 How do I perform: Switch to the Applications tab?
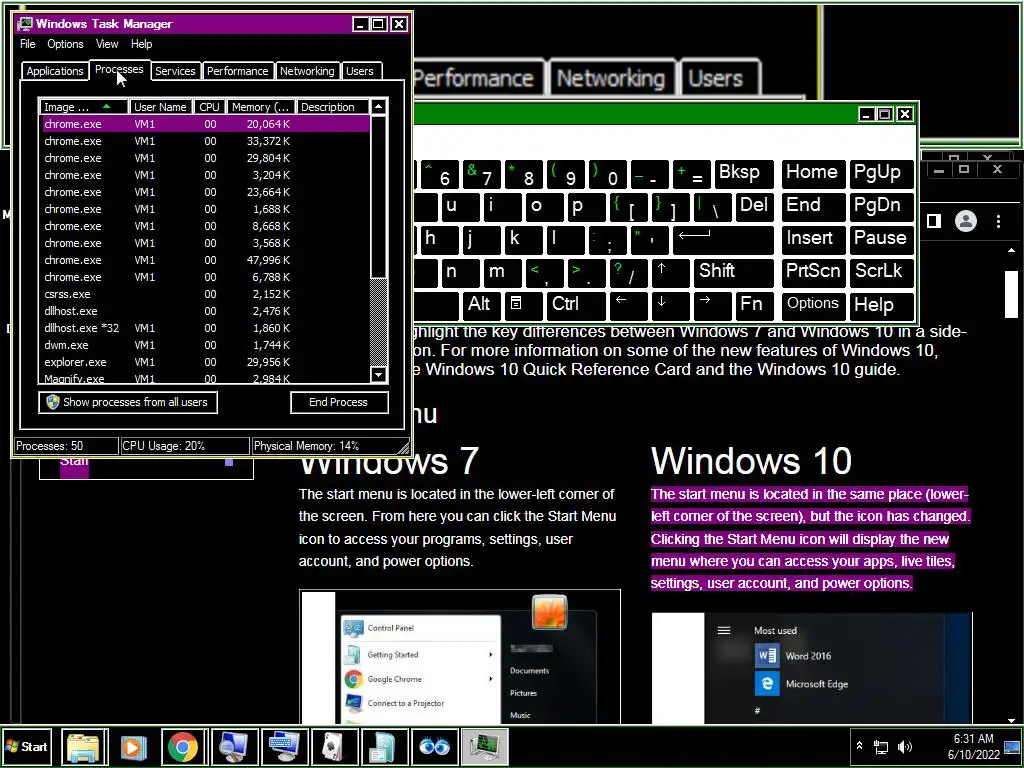[55, 71]
